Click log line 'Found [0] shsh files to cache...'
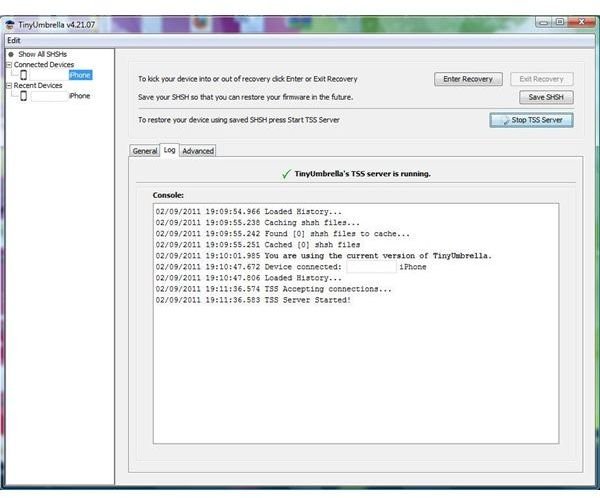Screen dimensions: 600x498 (x=282, y=234)
